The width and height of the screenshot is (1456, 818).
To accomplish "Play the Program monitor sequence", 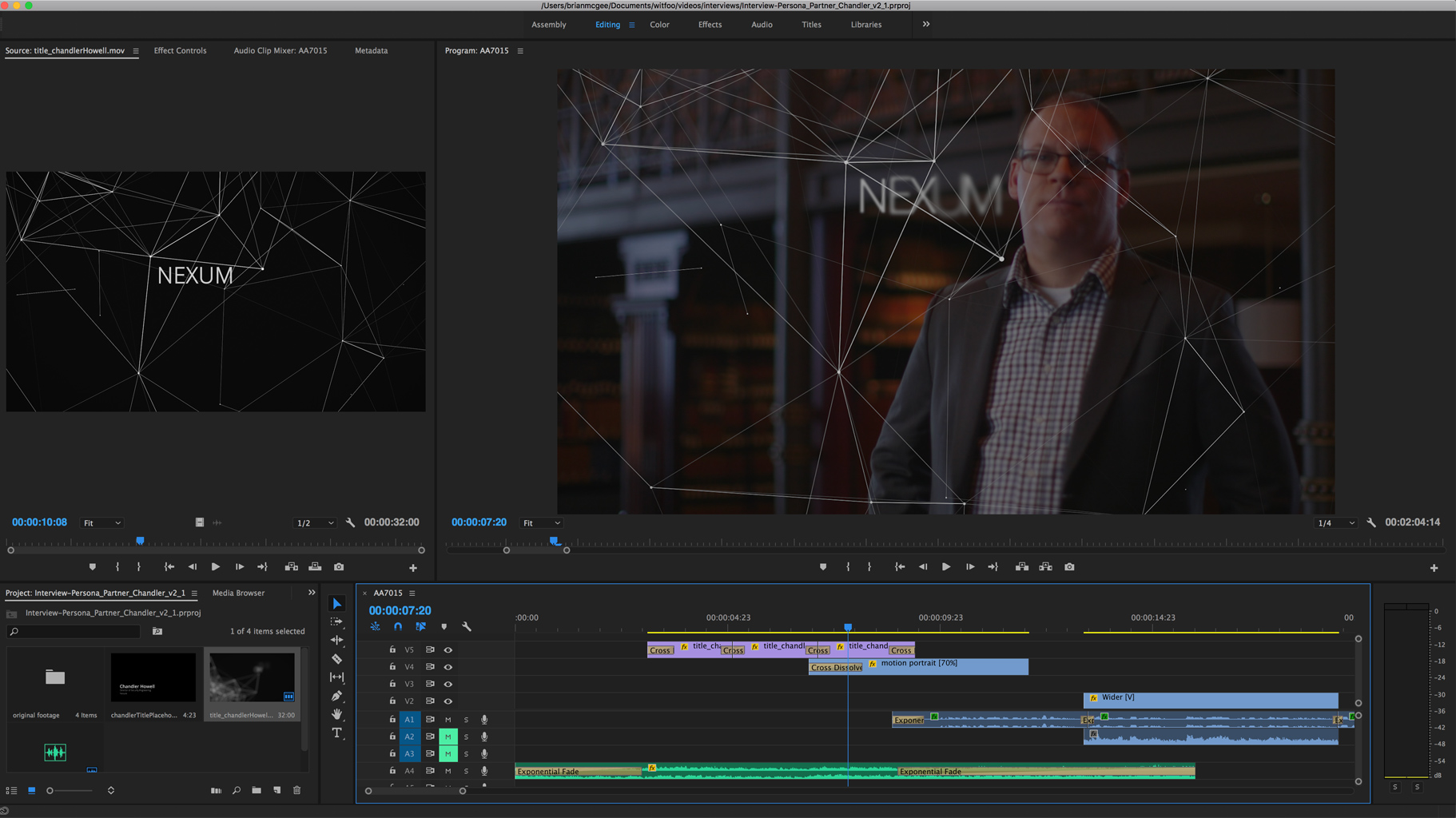I will coord(946,567).
